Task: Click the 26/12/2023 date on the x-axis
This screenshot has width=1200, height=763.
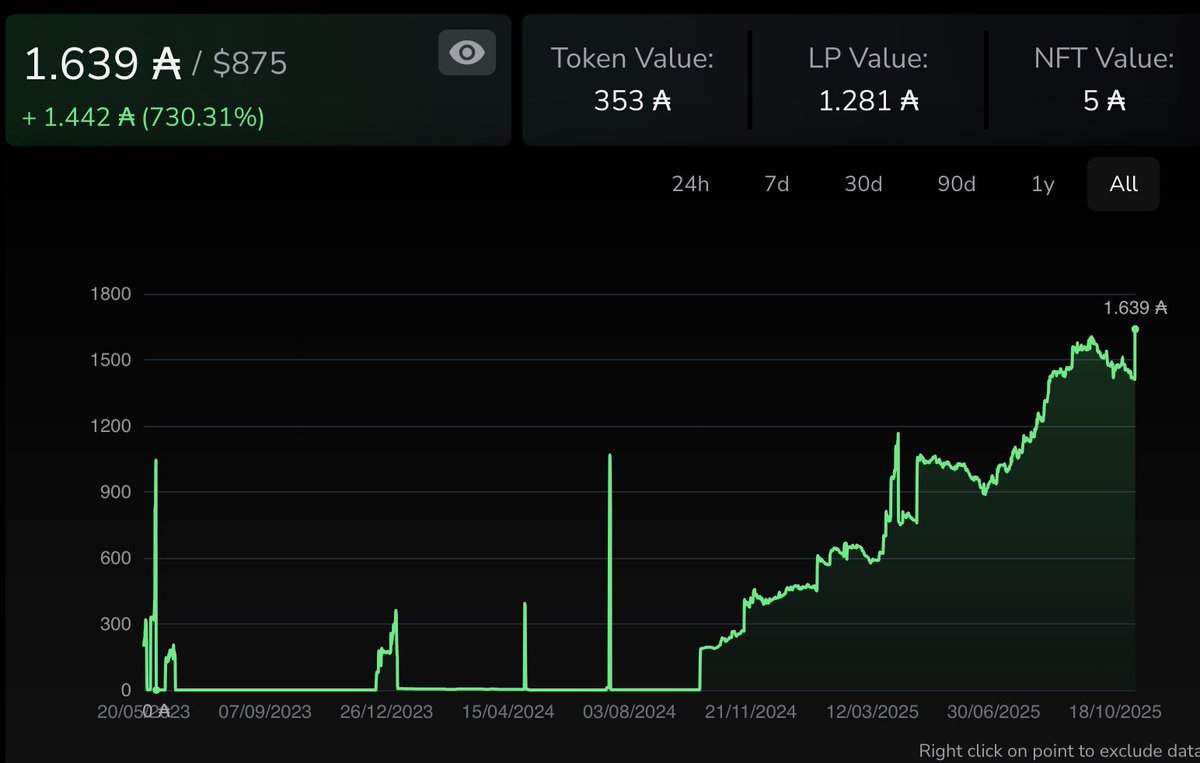Action: 386,712
